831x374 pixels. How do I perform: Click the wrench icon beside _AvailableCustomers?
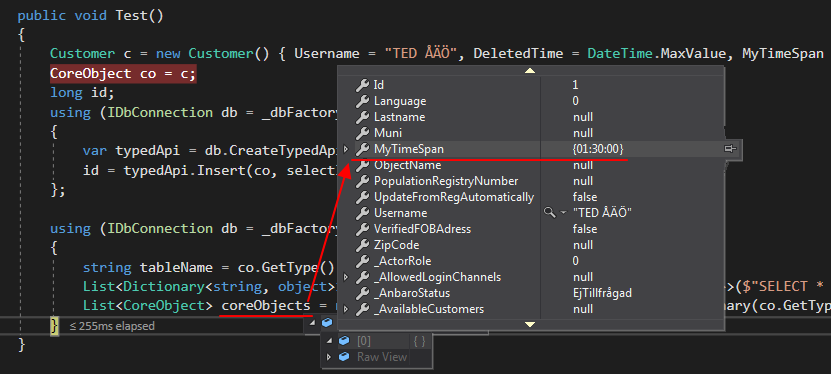point(363,309)
